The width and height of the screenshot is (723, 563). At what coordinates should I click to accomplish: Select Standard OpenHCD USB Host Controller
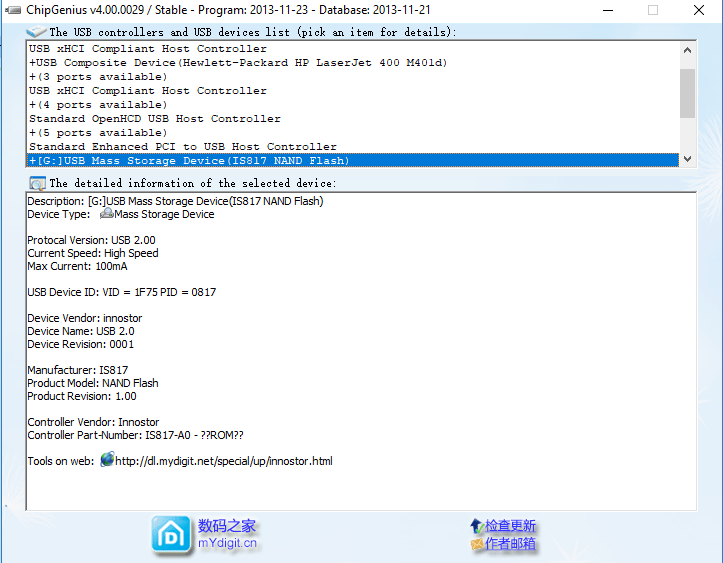coord(352,119)
